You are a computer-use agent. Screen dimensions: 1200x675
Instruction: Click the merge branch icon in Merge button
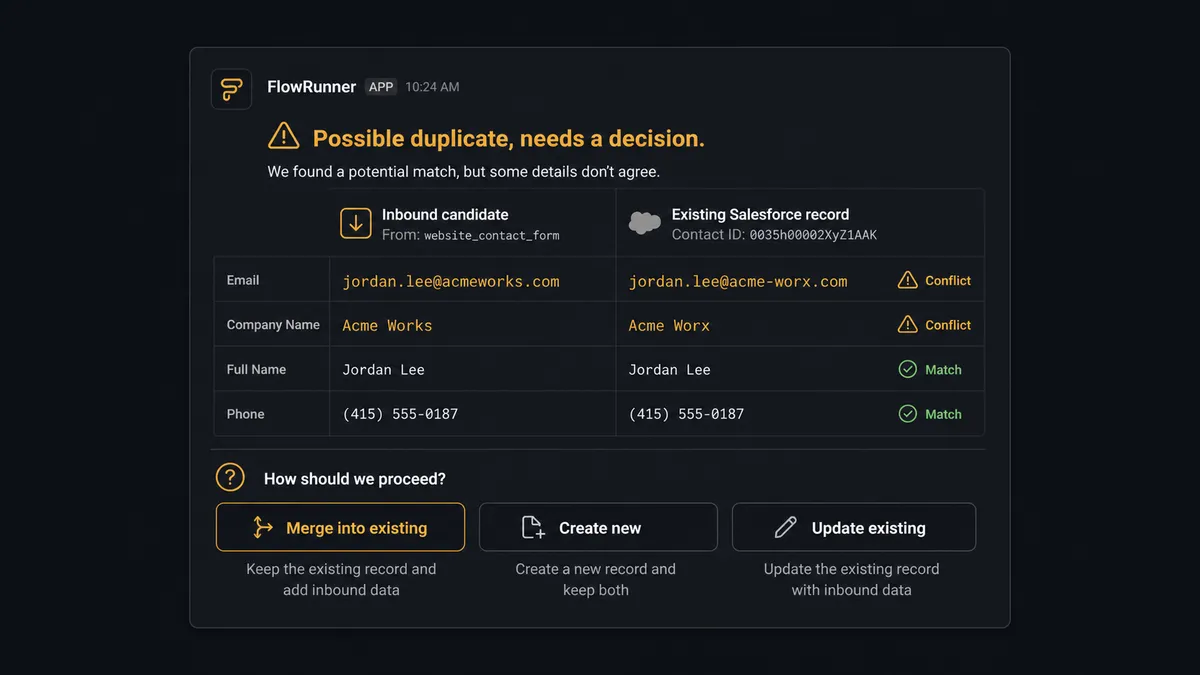tap(263, 527)
